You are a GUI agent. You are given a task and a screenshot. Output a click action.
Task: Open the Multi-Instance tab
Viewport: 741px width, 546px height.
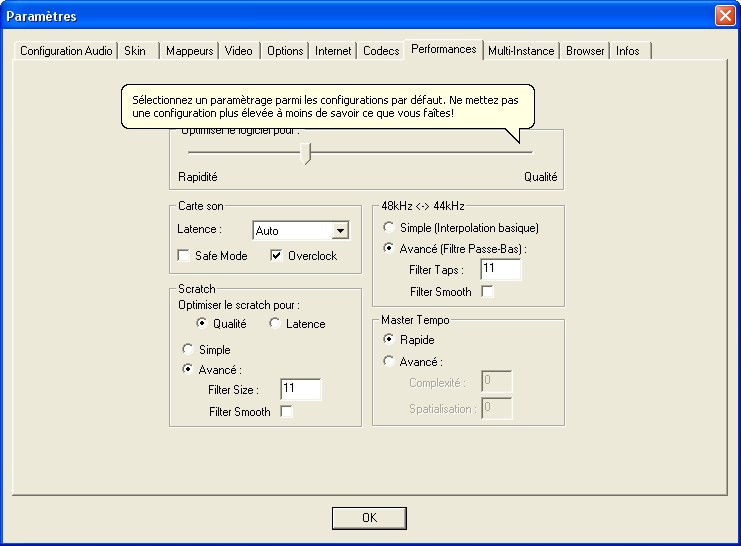tap(522, 51)
